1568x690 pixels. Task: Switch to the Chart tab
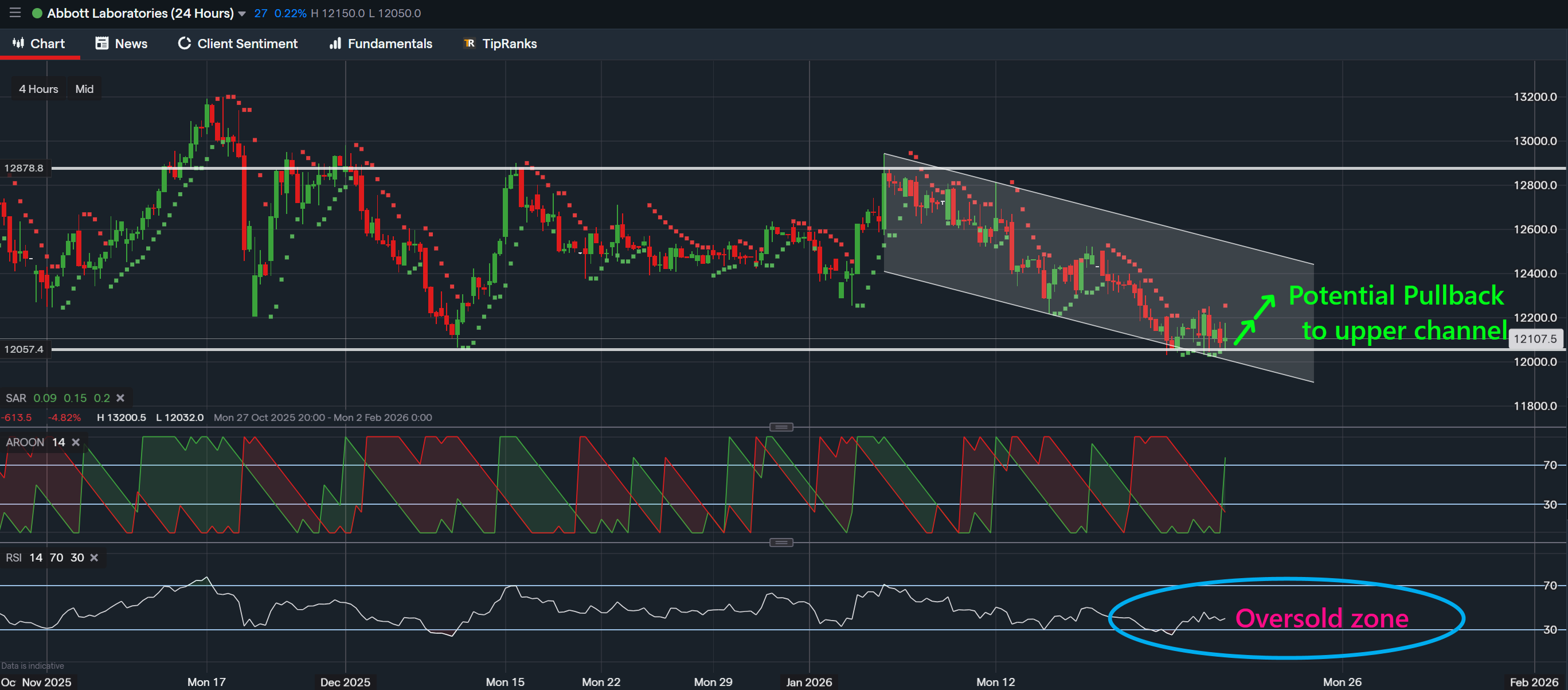39,43
